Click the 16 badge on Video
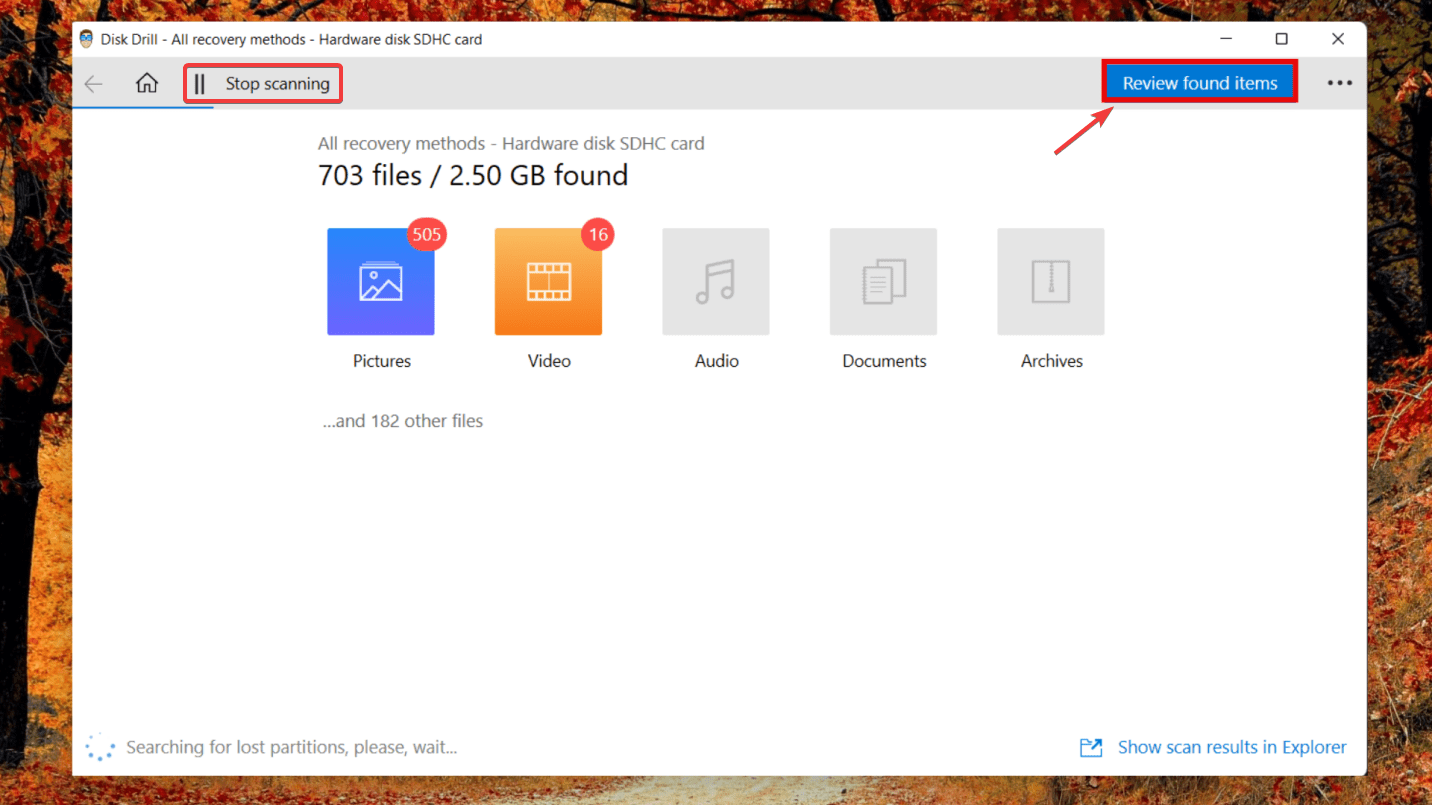Screen dimensions: 1432x805 click(x=598, y=235)
